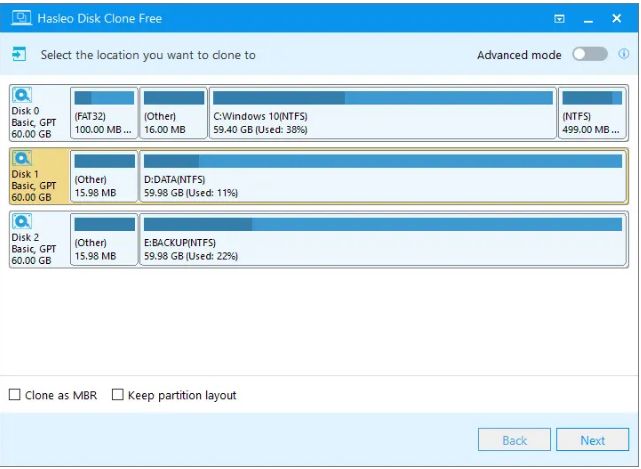This screenshot has height=469, width=641.
Task: Tick the Keep partition layout checkbox
Action: [x=118, y=395]
